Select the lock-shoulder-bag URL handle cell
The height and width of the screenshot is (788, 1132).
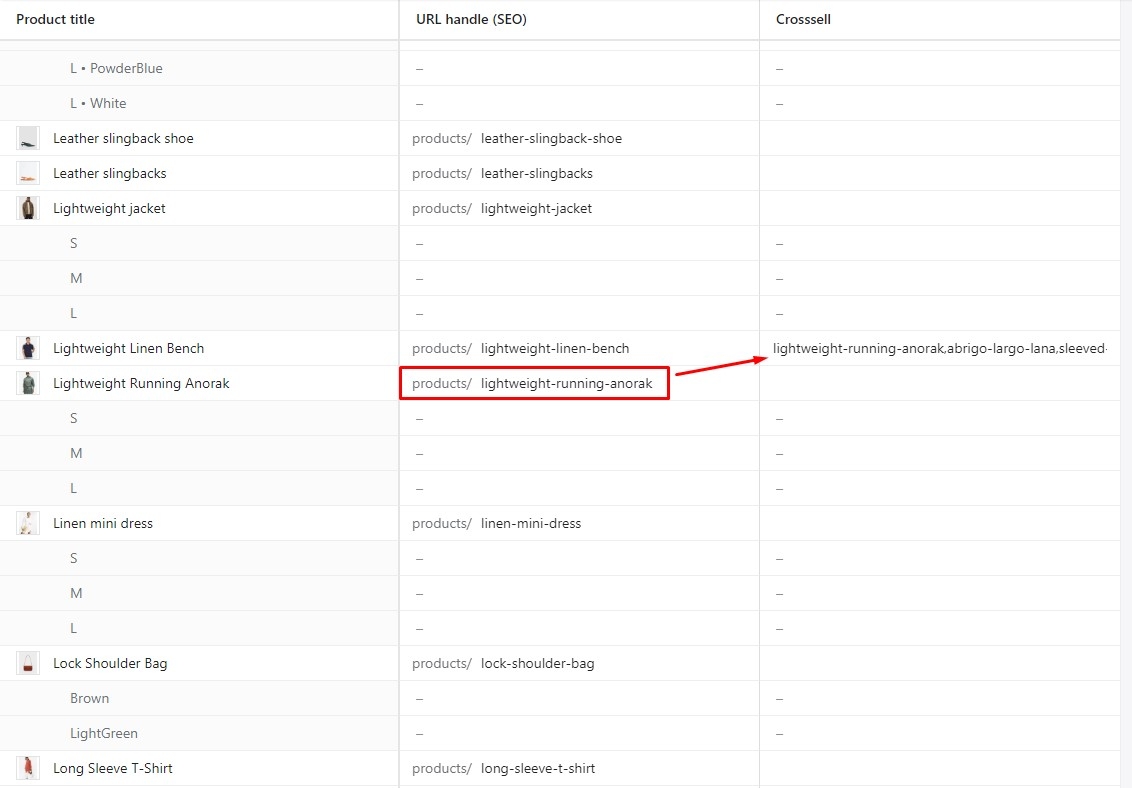tap(537, 664)
